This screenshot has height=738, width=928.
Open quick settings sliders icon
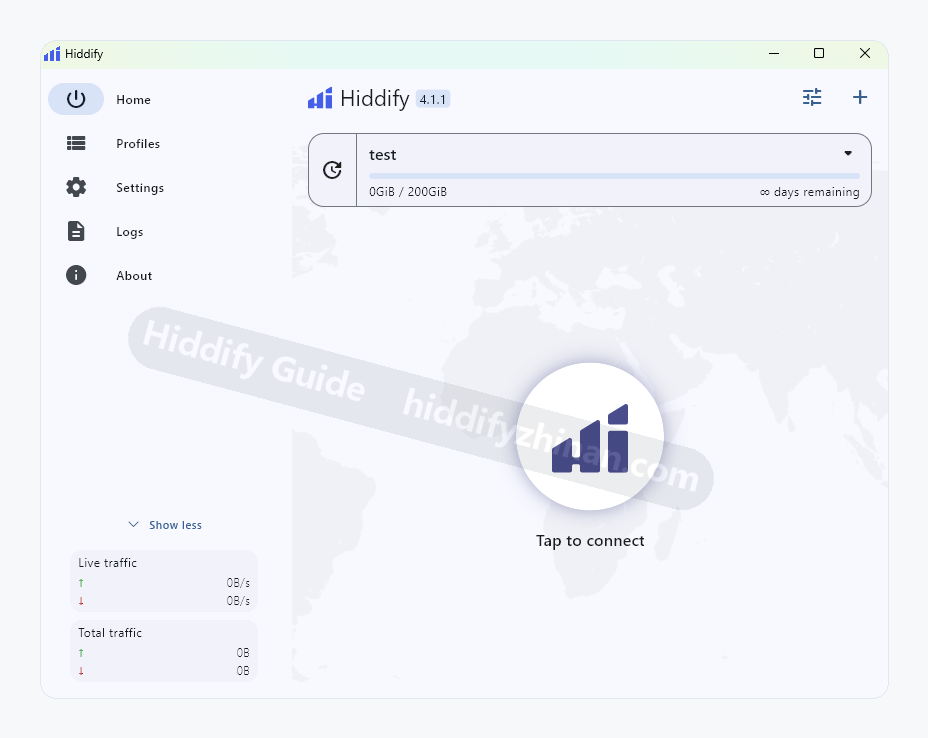(x=812, y=97)
